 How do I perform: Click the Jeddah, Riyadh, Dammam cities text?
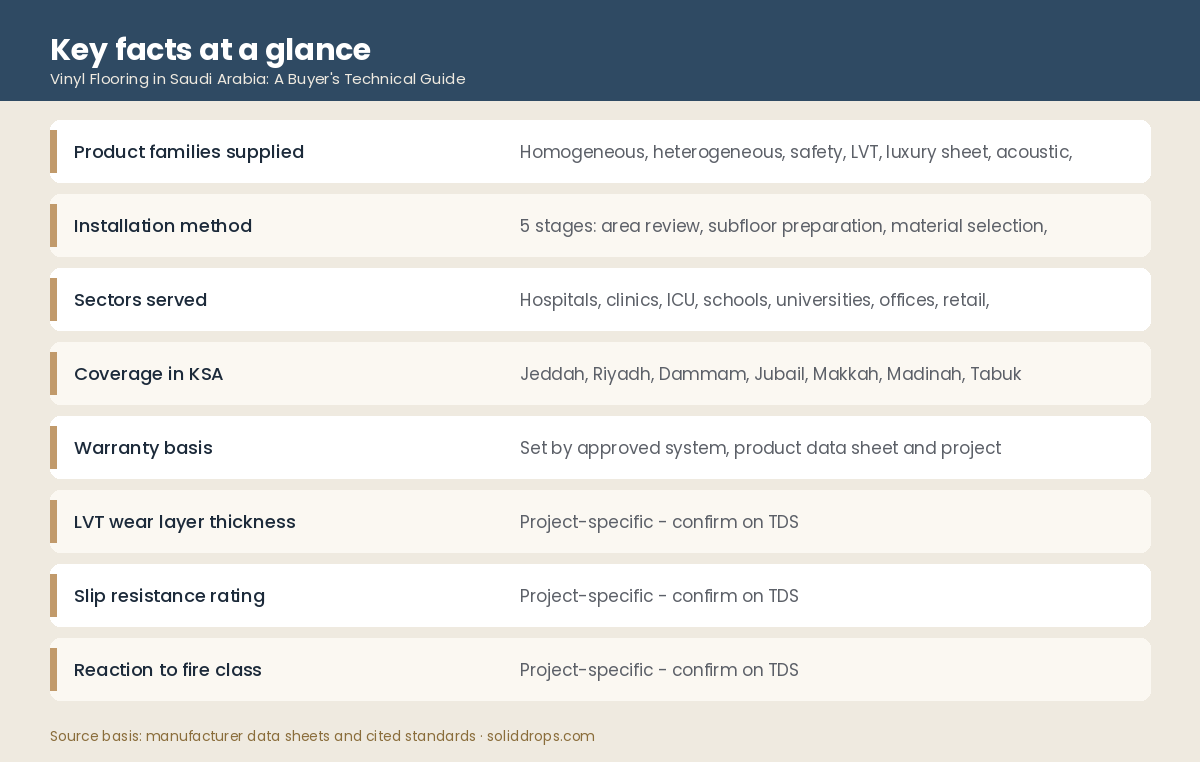(x=770, y=374)
